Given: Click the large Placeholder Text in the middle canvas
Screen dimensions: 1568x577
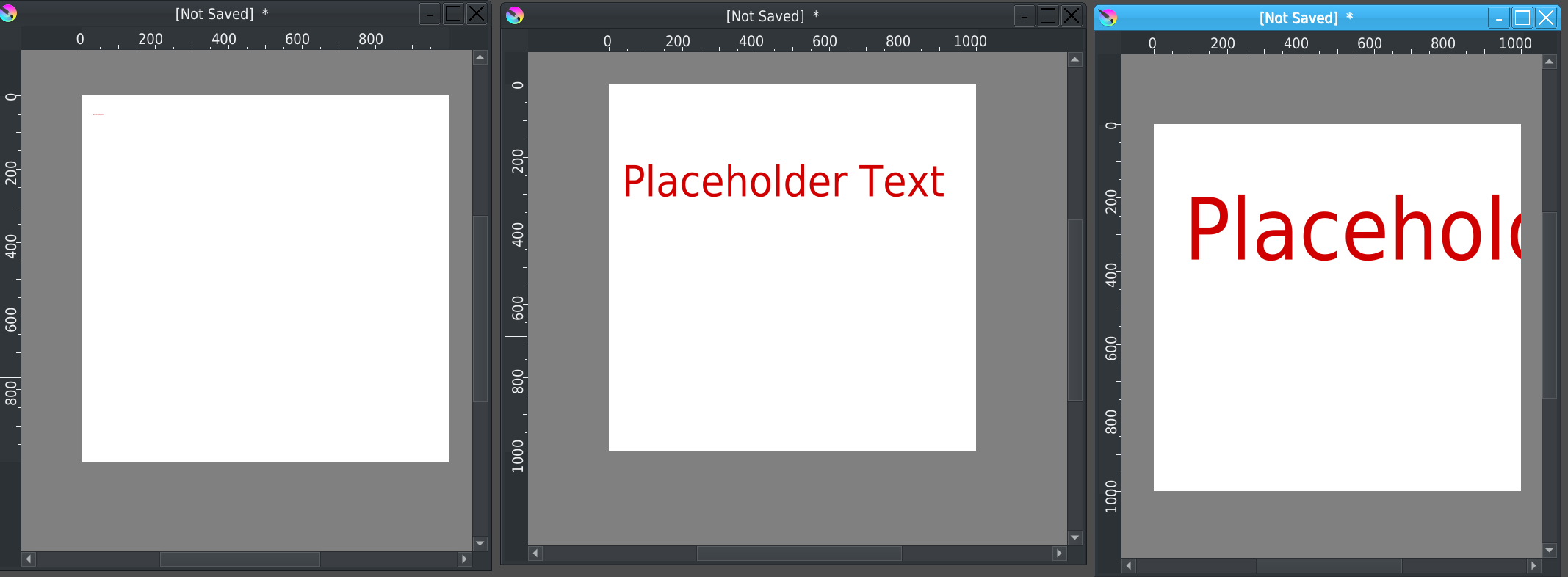Looking at the screenshot, I should [x=784, y=181].
